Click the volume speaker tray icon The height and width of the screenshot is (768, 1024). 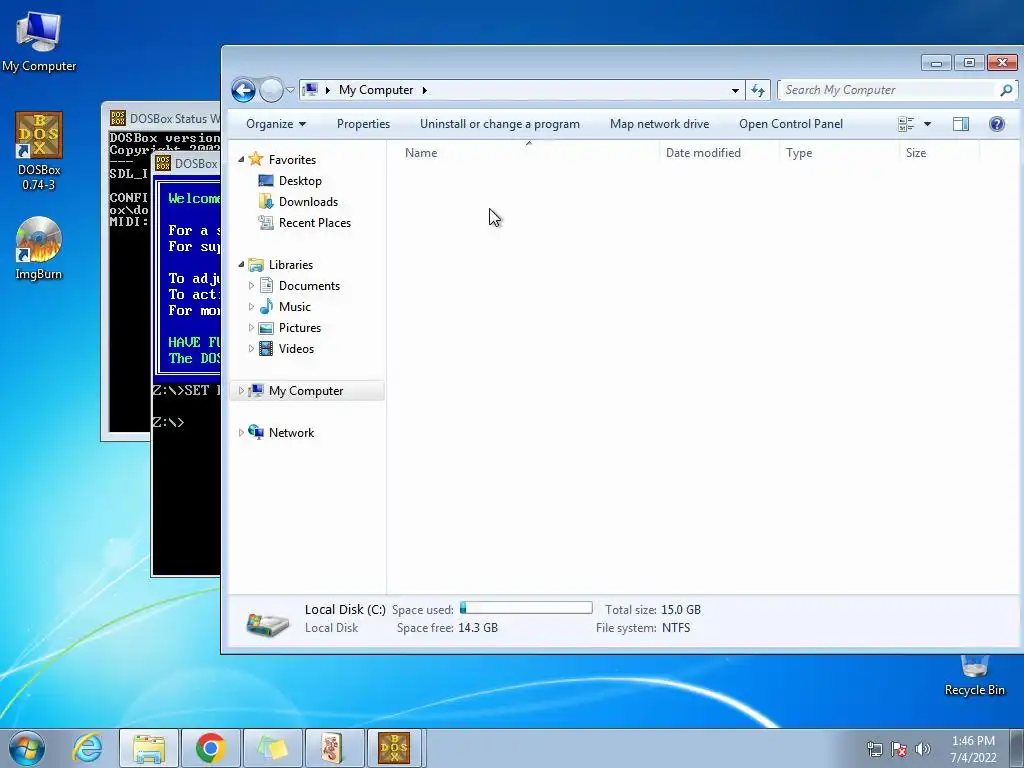(922, 749)
